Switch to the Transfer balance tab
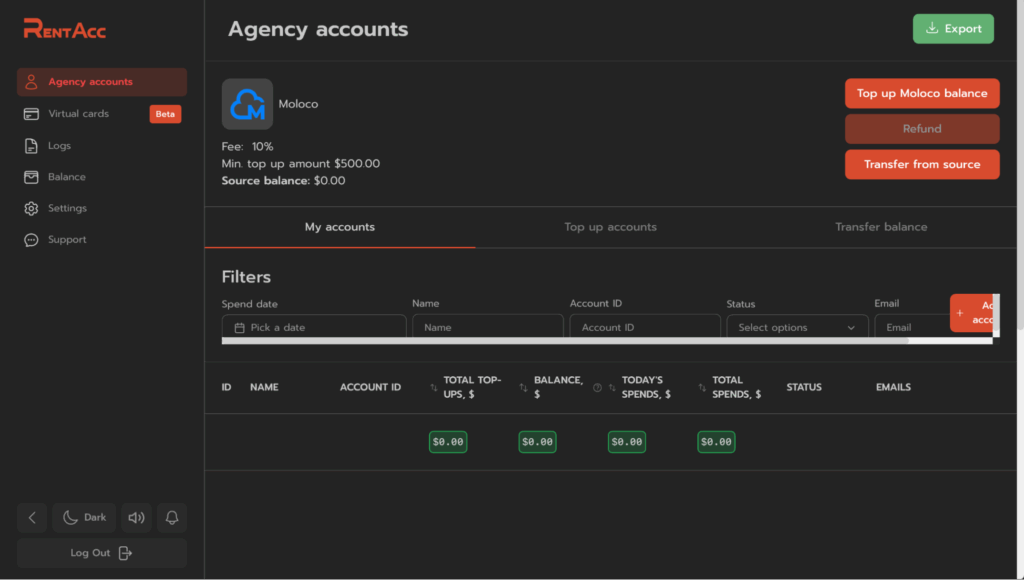The image size is (1024, 580). [x=881, y=227]
